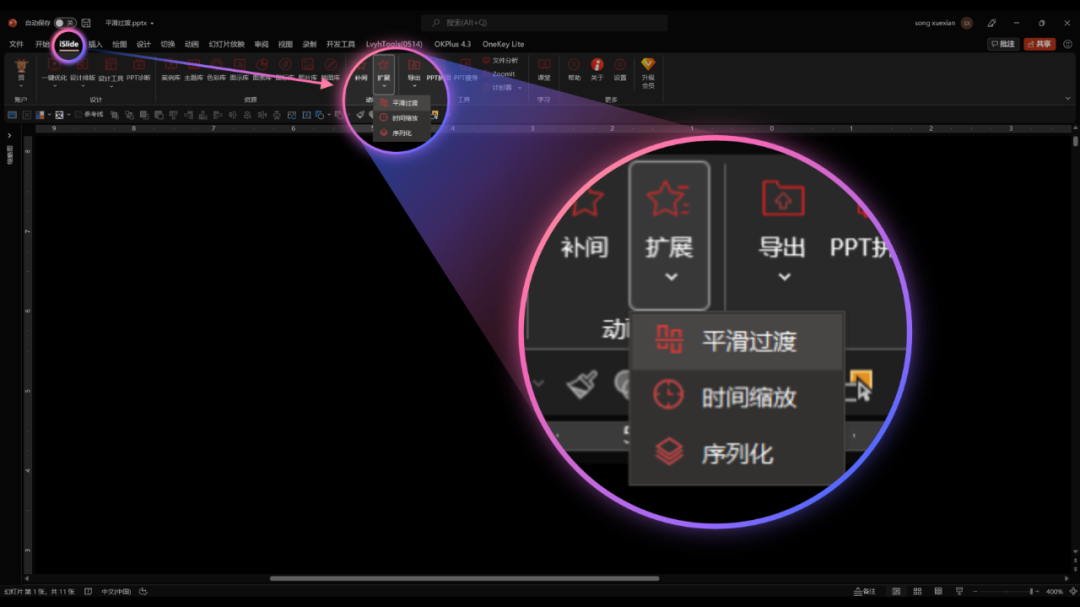Open the 色彩库 library
The width and height of the screenshot is (1080, 607).
pos(216,70)
